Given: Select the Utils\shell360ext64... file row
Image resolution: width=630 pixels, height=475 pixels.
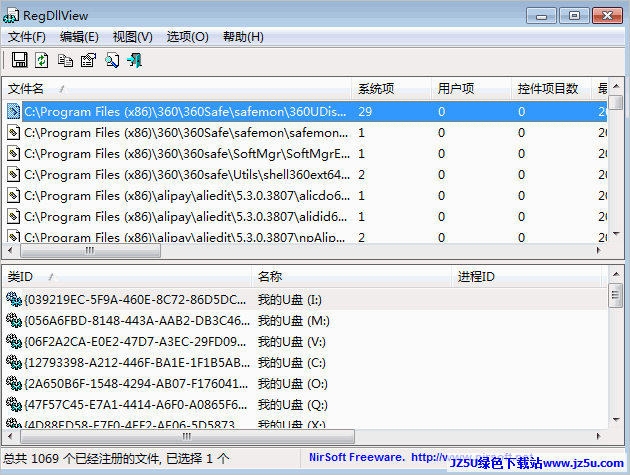Looking at the screenshot, I should pos(305,174).
